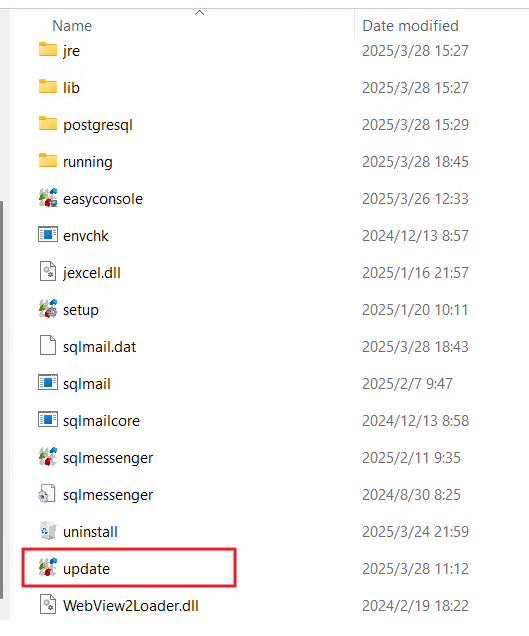Select the easyconsole application icon
The image size is (529, 636).
point(48,198)
